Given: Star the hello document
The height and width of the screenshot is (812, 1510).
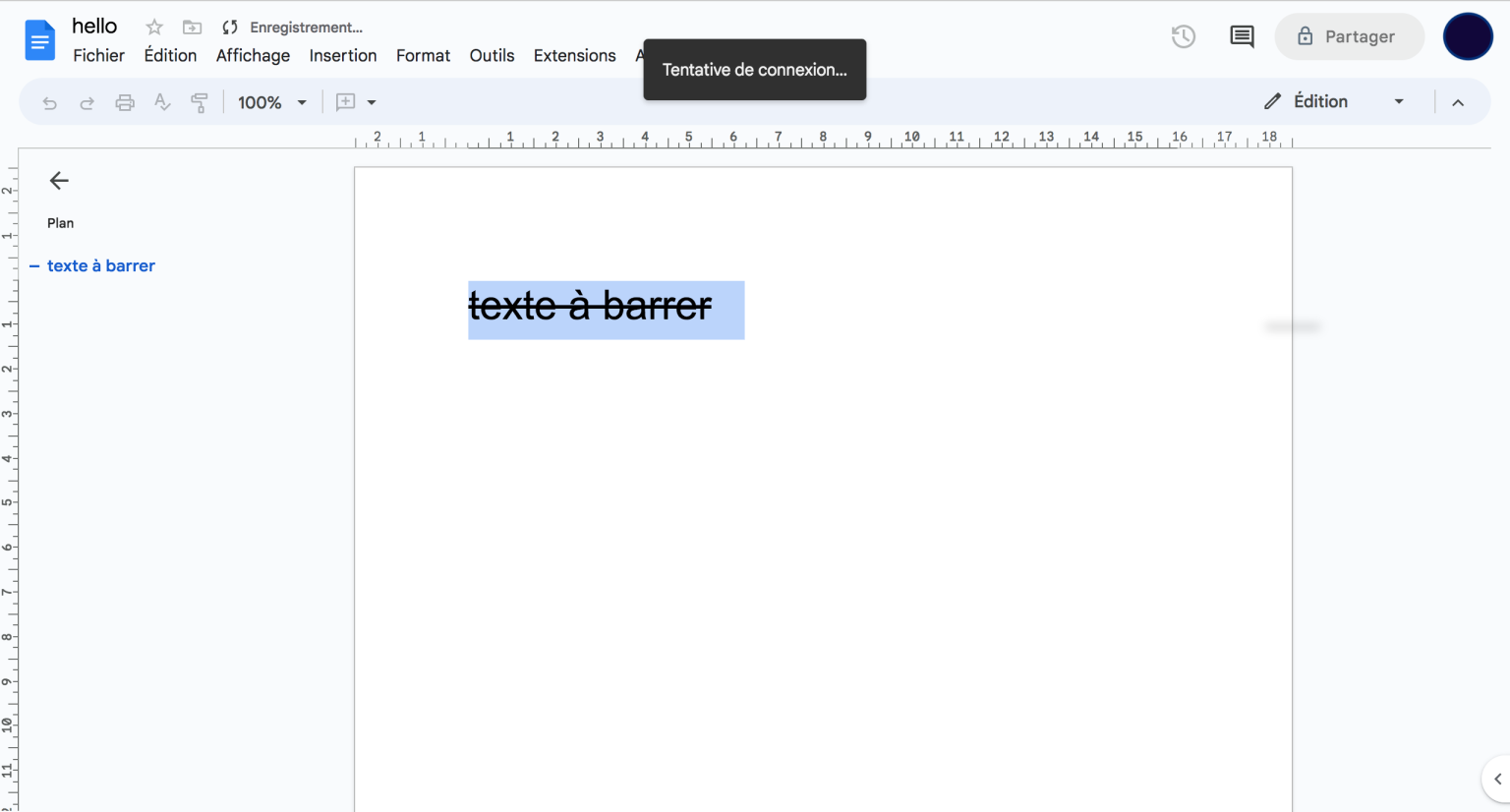Looking at the screenshot, I should click(154, 28).
